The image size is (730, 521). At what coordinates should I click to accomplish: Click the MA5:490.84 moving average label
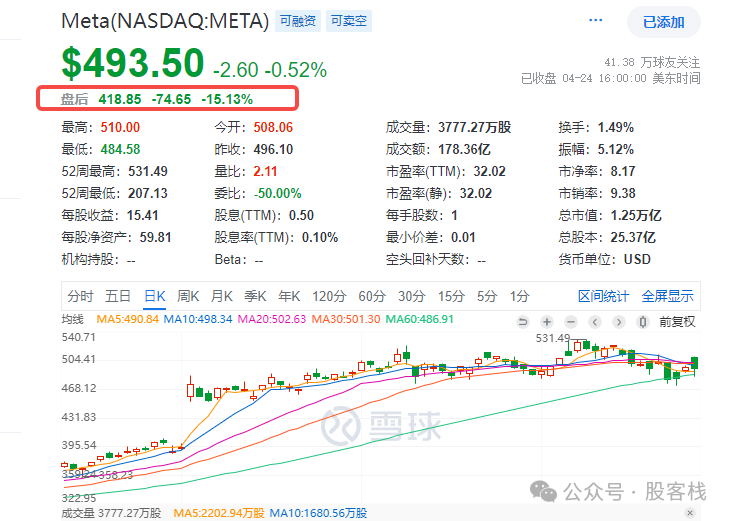pos(128,319)
